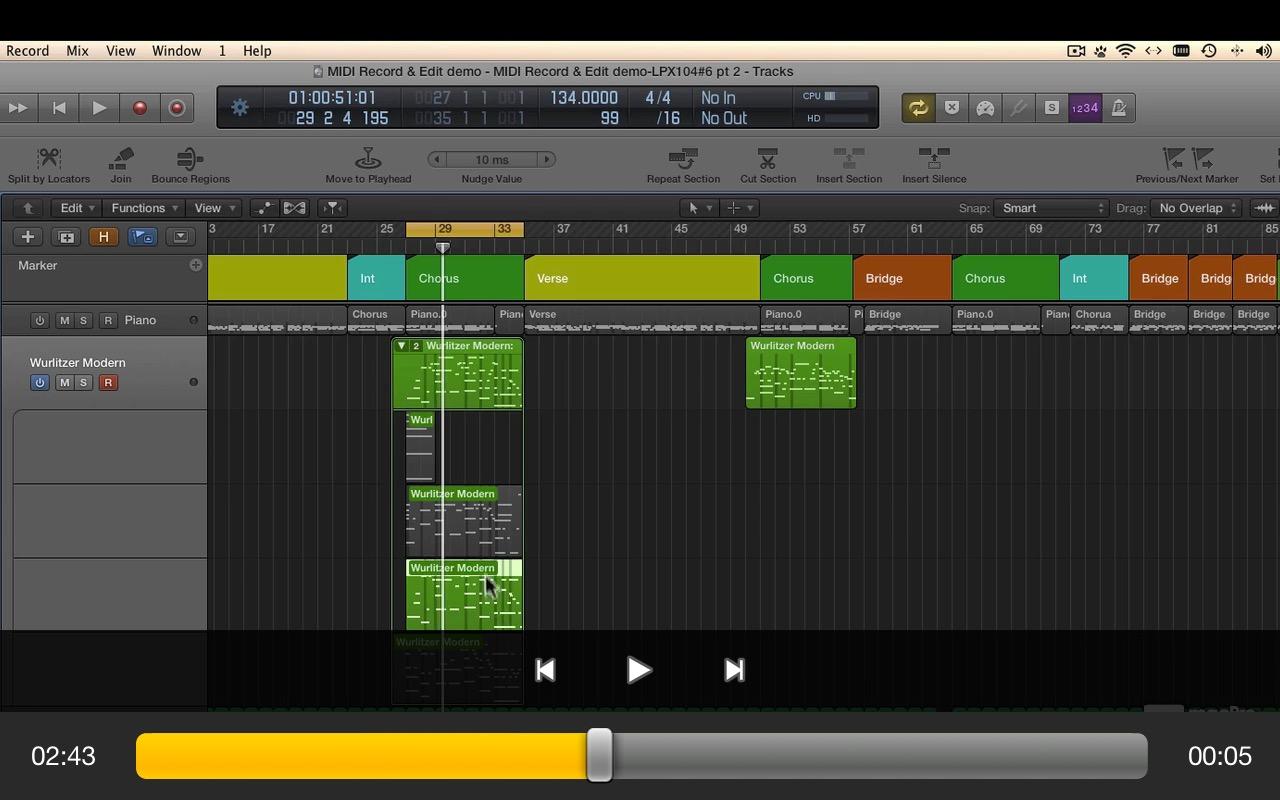Image resolution: width=1280 pixels, height=800 pixels.
Task: Click the Cut Section icon
Action: tap(767, 159)
